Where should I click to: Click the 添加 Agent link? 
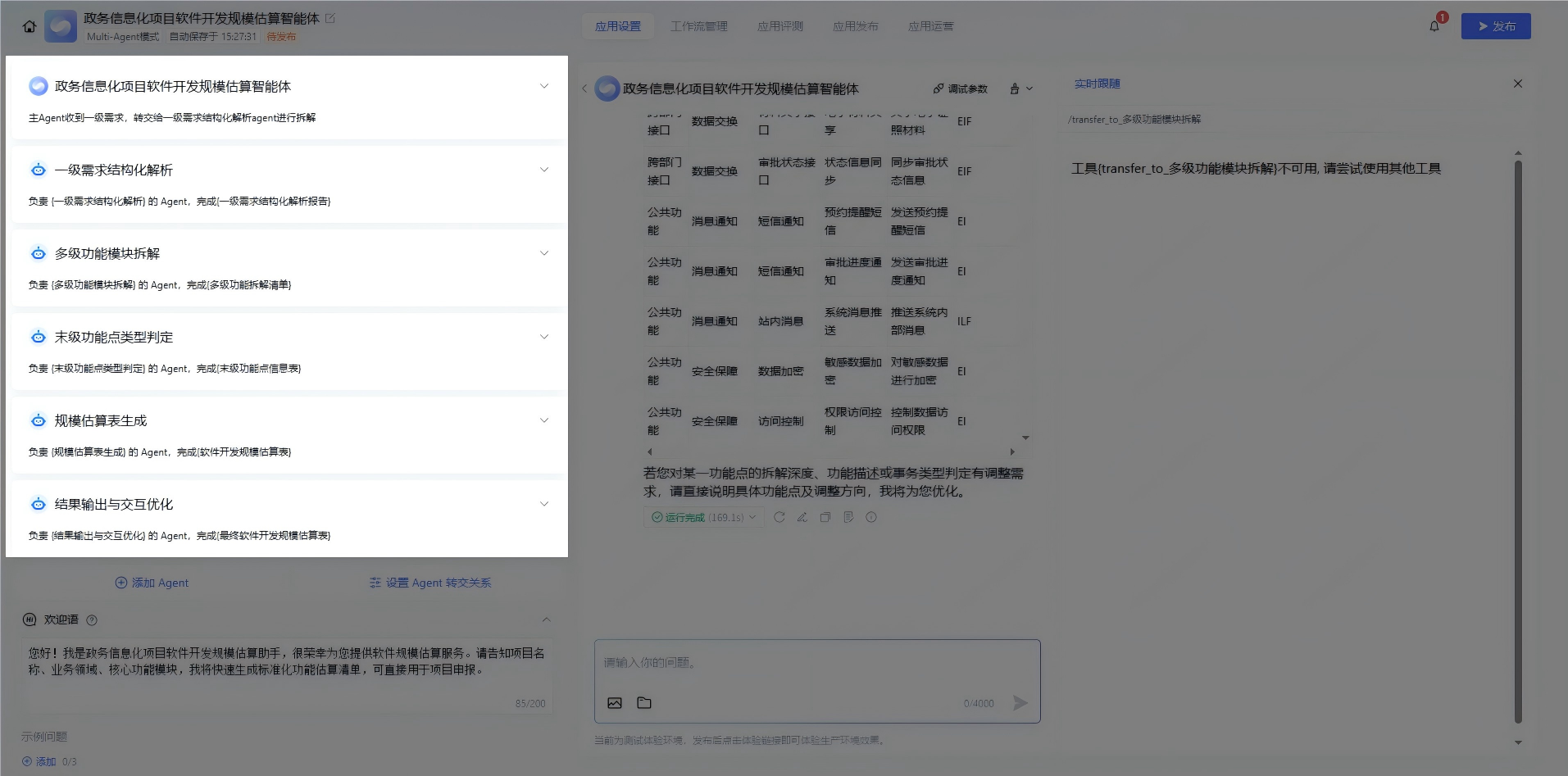(152, 583)
